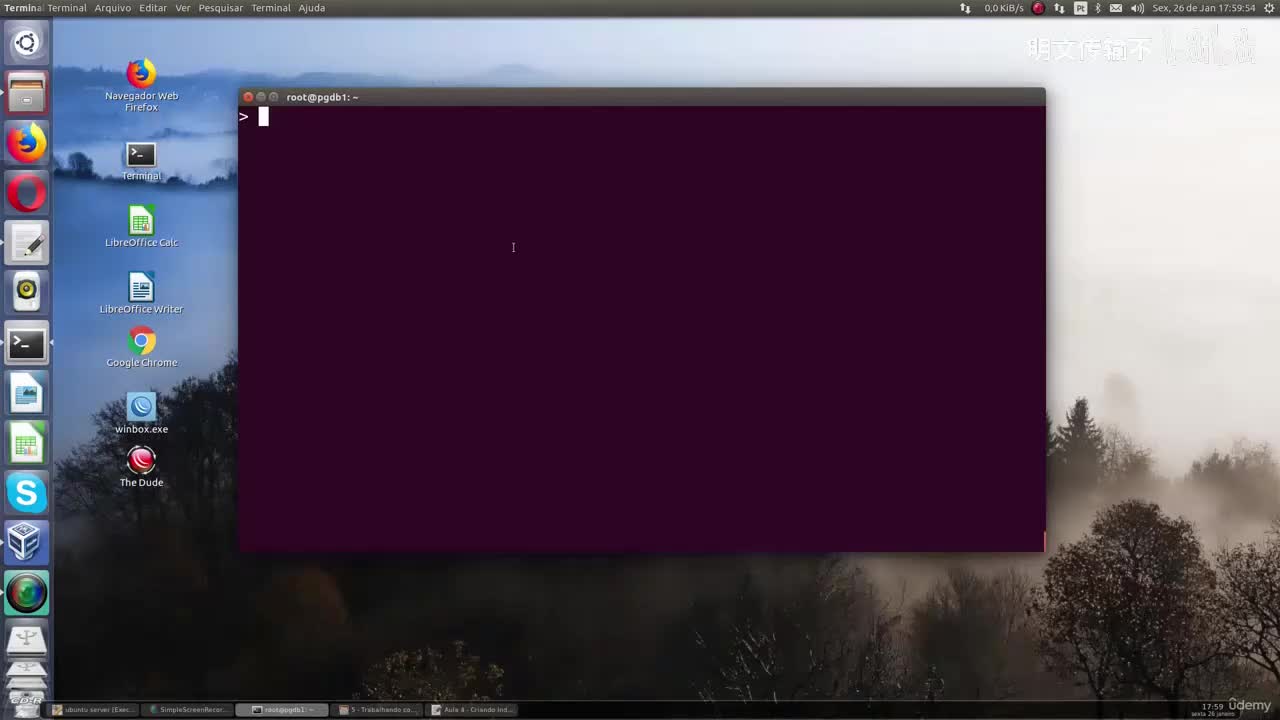
Task: Click the red recording indicator in the tray
Action: coord(1038,8)
